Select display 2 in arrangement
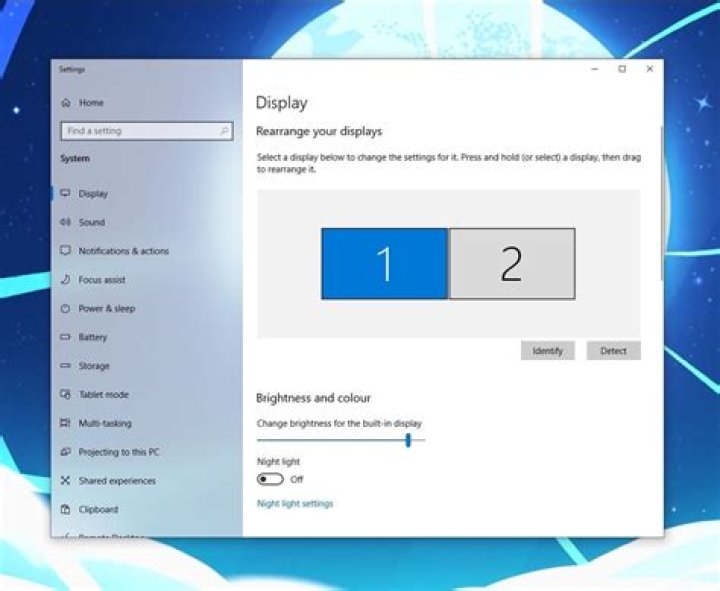Image resolution: width=720 pixels, height=591 pixels. point(512,264)
